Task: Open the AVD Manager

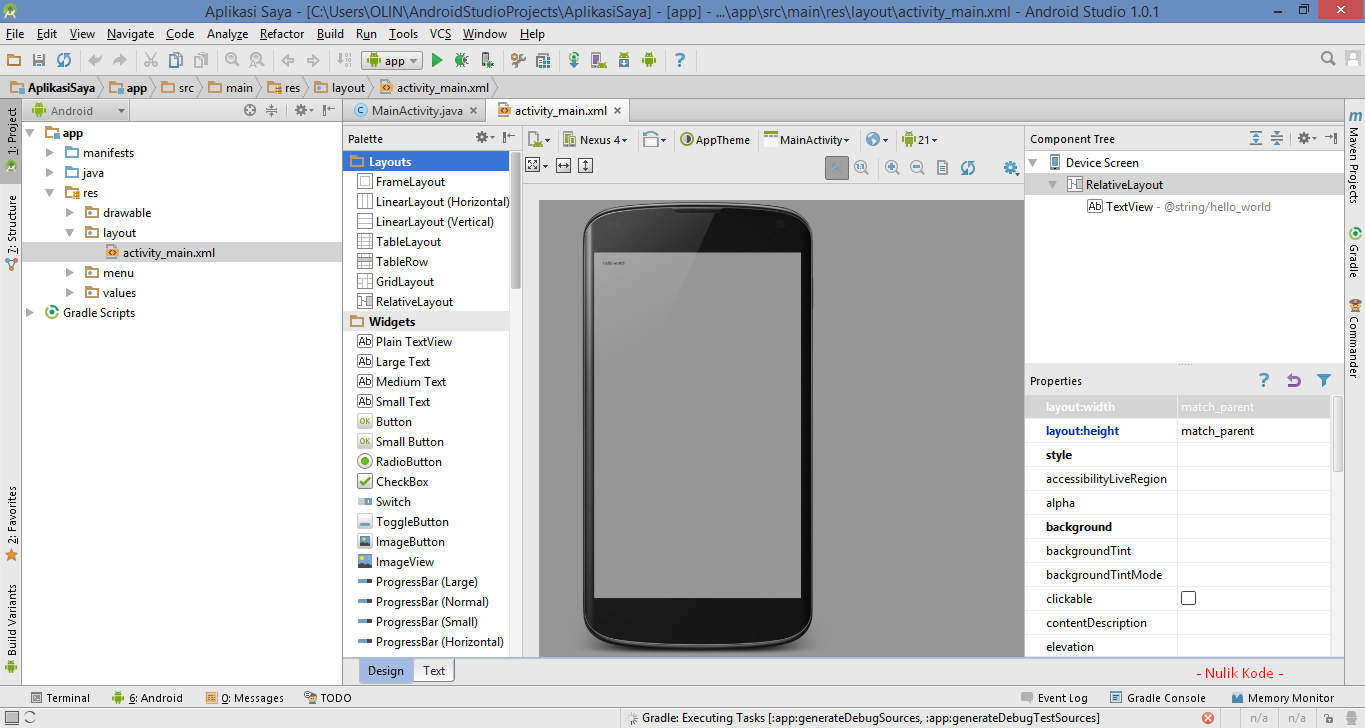Action: [x=599, y=60]
